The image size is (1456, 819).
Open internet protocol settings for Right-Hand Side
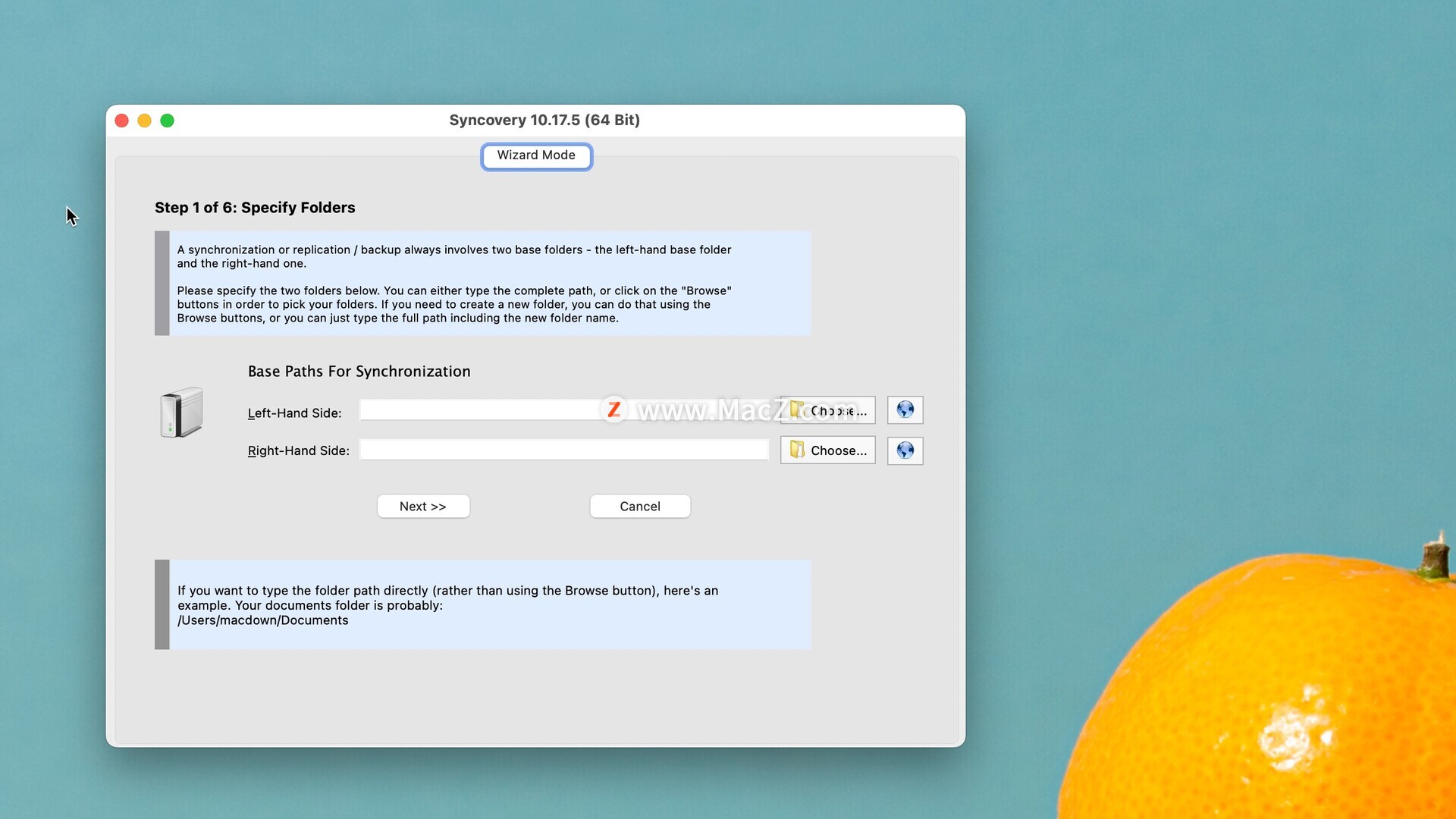pyautogui.click(x=905, y=450)
